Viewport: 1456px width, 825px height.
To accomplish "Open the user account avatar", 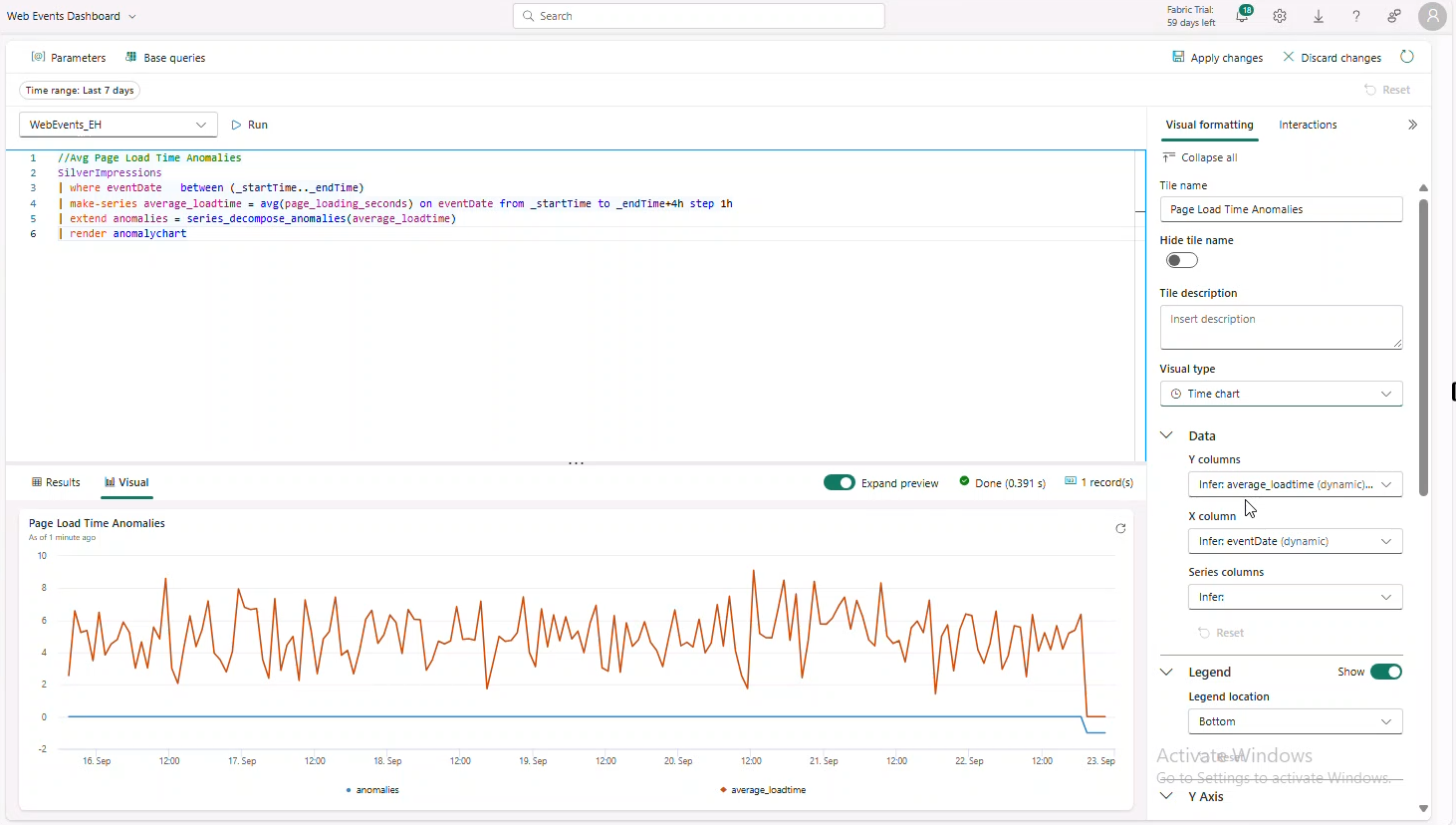I will click(x=1432, y=16).
